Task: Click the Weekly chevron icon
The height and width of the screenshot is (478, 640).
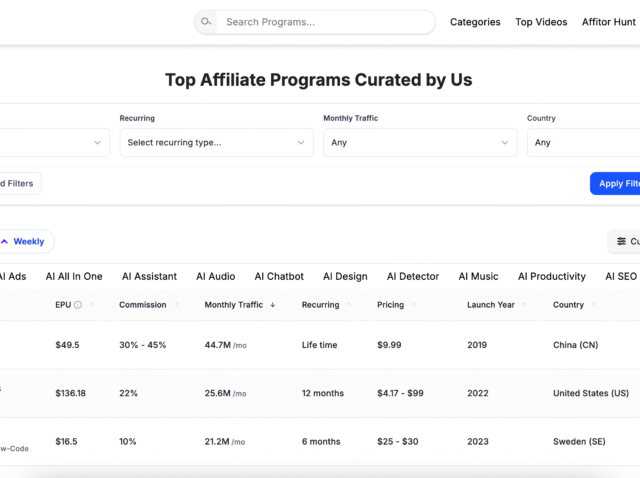Action: coord(4,241)
